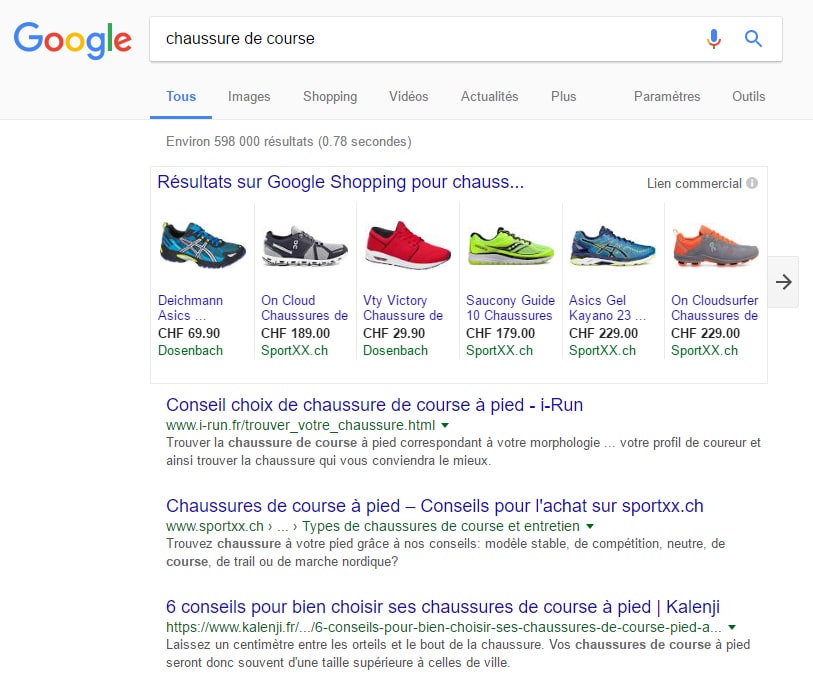Click the CHF 189.00 price
813x686 pixels.
click(x=295, y=333)
